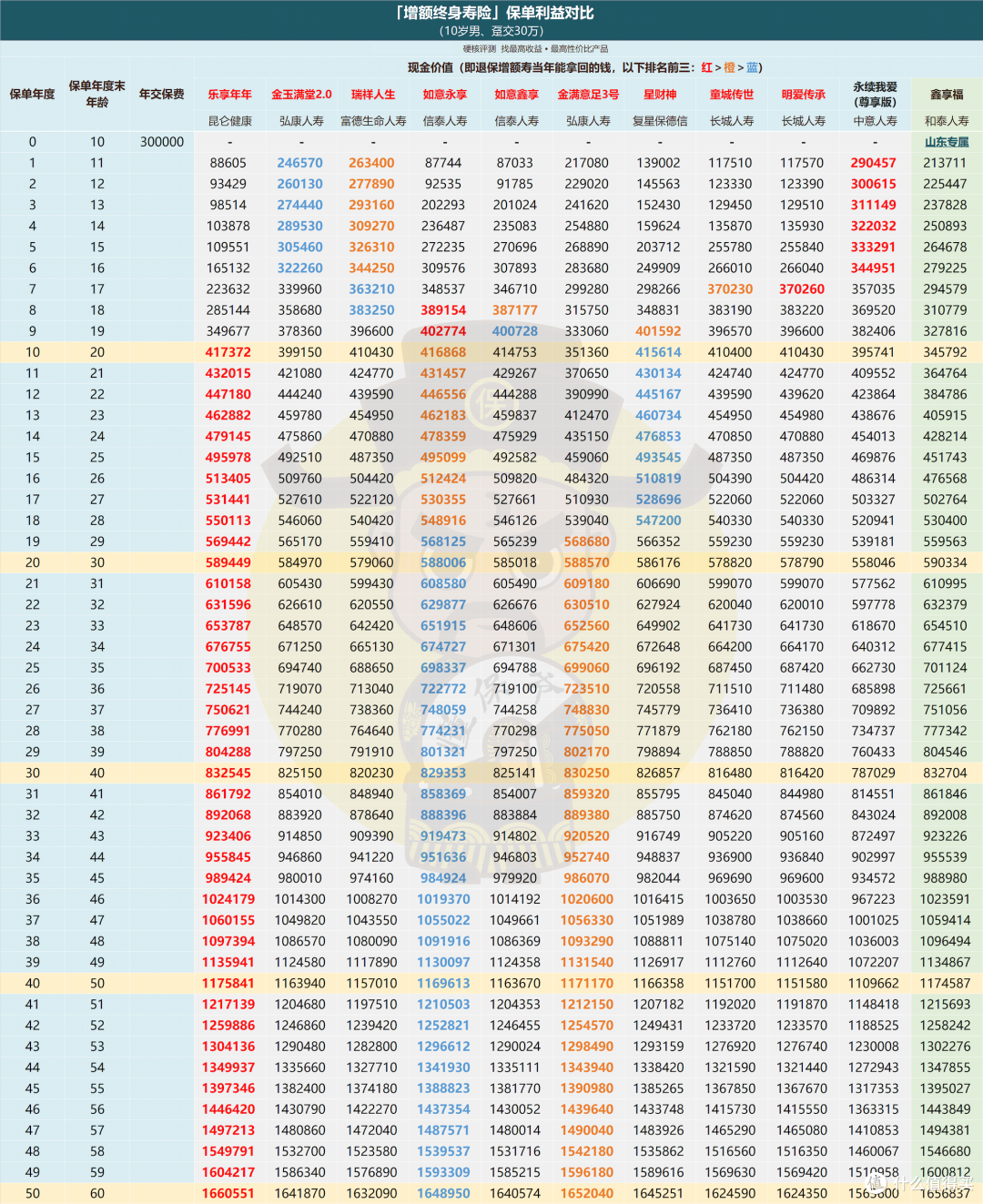This screenshot has width=983, height=1204.
Task: Select the 鑫享福 product header
Action: pos(947,95)
